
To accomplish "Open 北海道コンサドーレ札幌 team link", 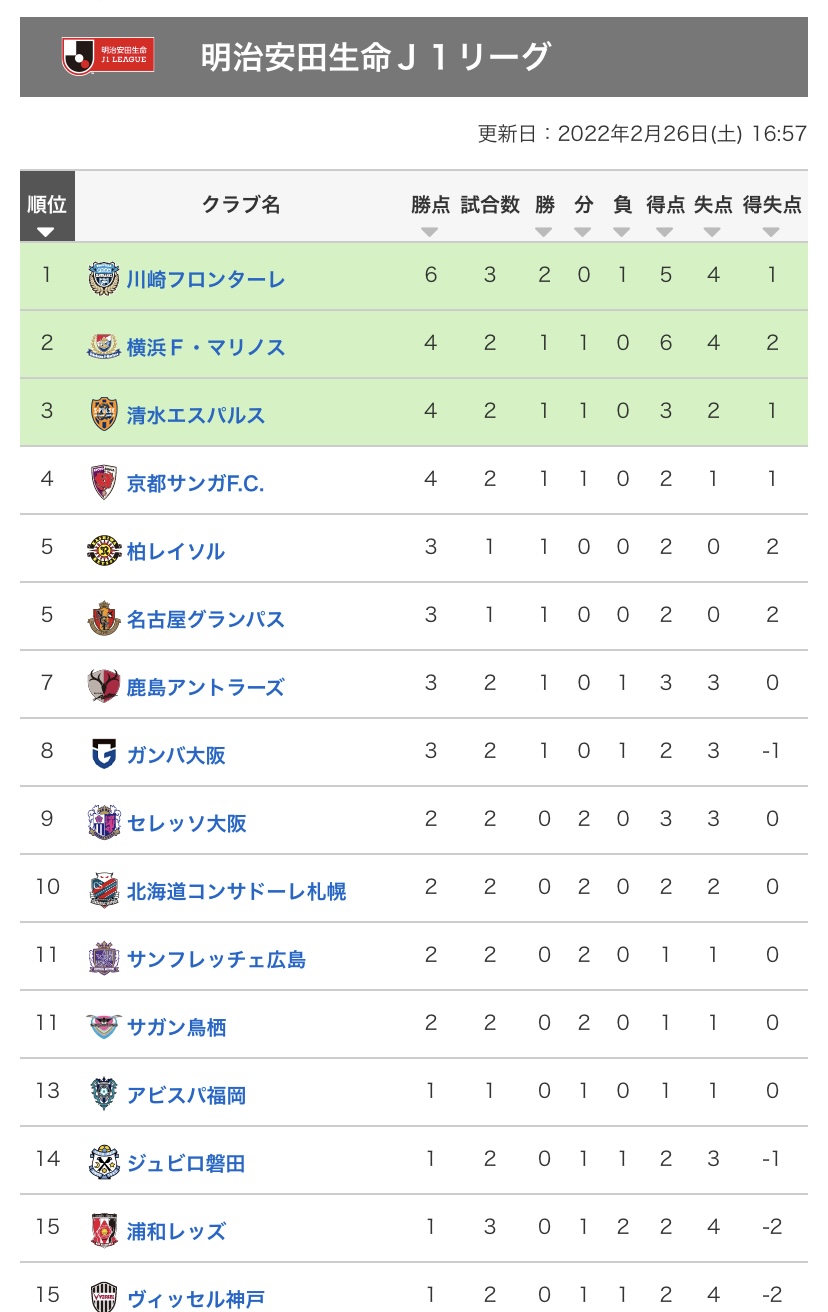I will 236,891.
